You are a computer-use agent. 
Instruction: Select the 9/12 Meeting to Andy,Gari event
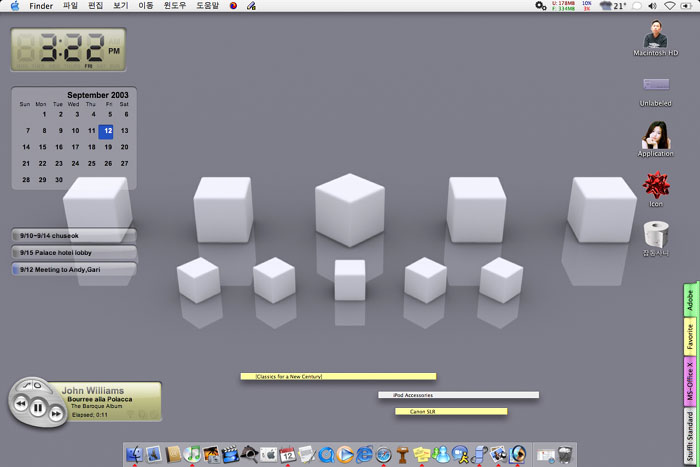(73, 269)
